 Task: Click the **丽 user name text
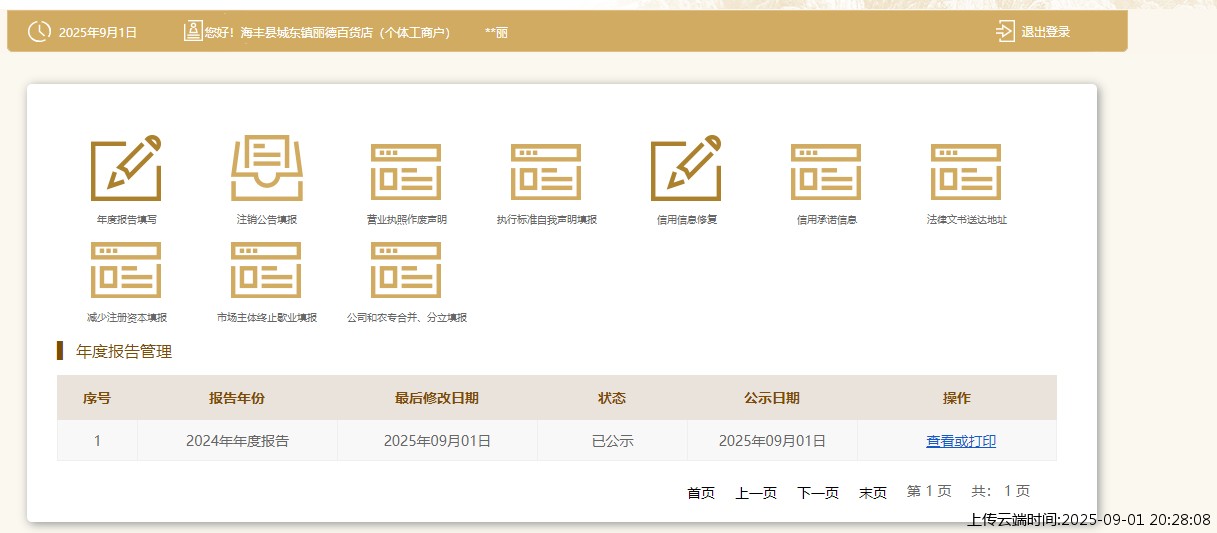[496, 32]
